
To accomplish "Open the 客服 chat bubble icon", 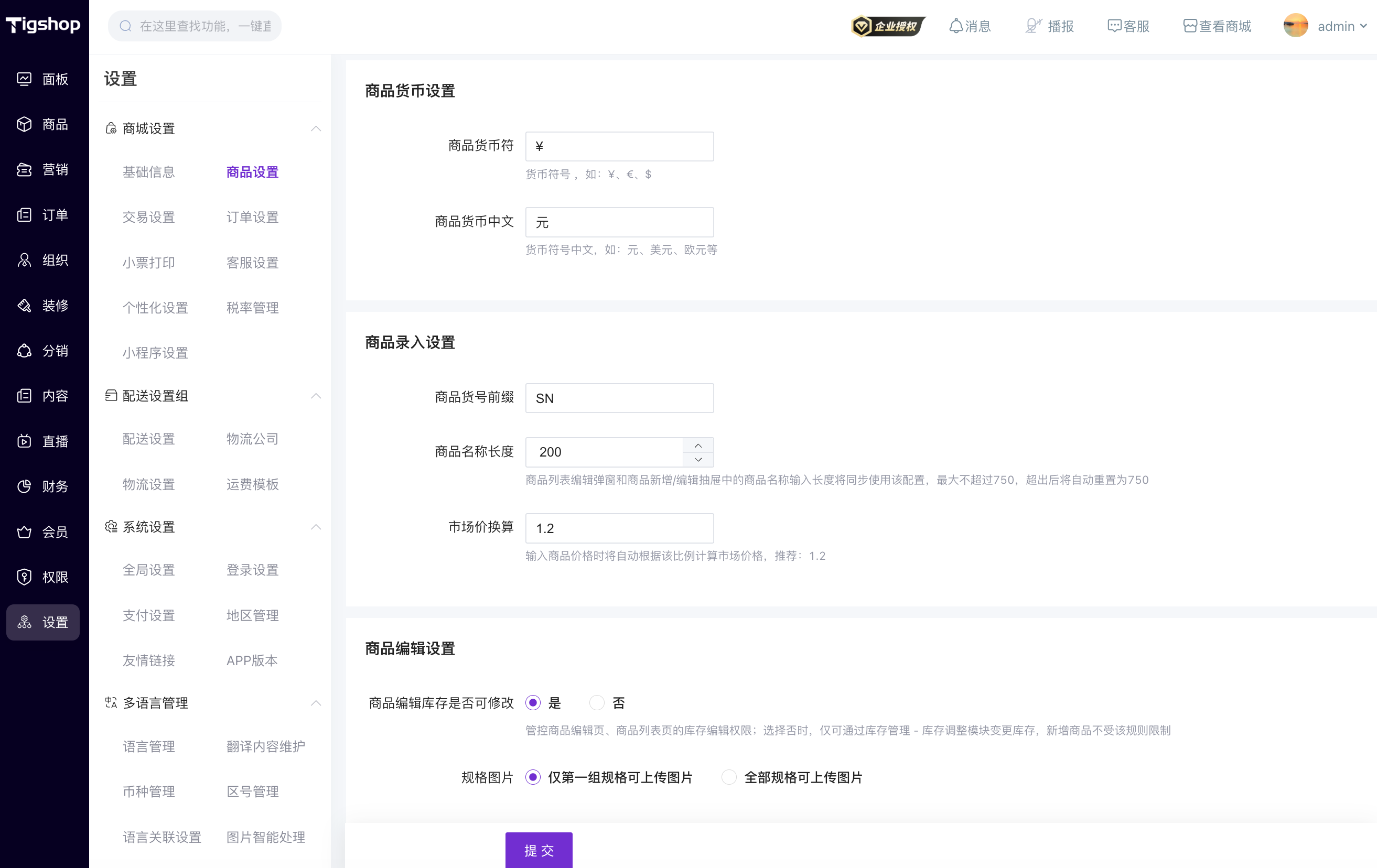I will point(1114,26).
